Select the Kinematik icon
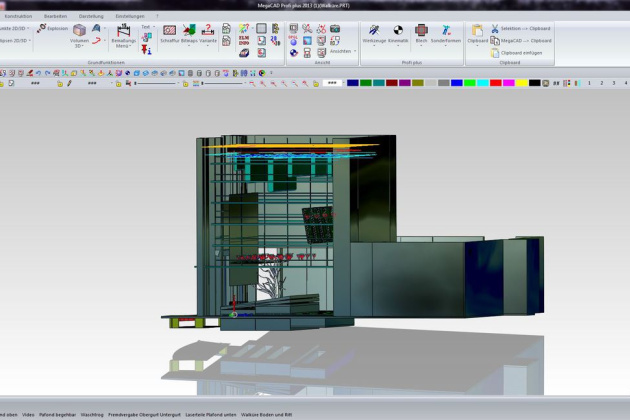Image resolution: width=630 pixels, height=420 pixels. click(x=398, y=32)
